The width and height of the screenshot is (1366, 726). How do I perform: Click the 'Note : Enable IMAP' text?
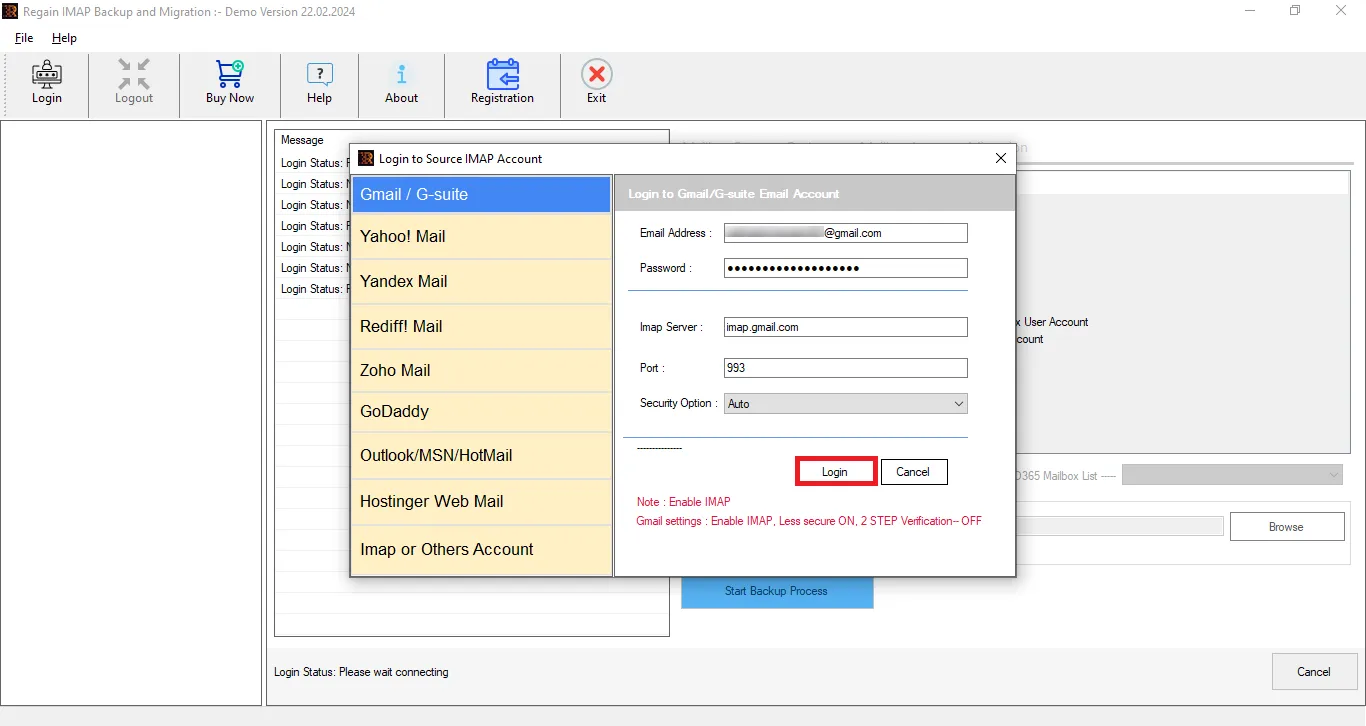point(684,502)
